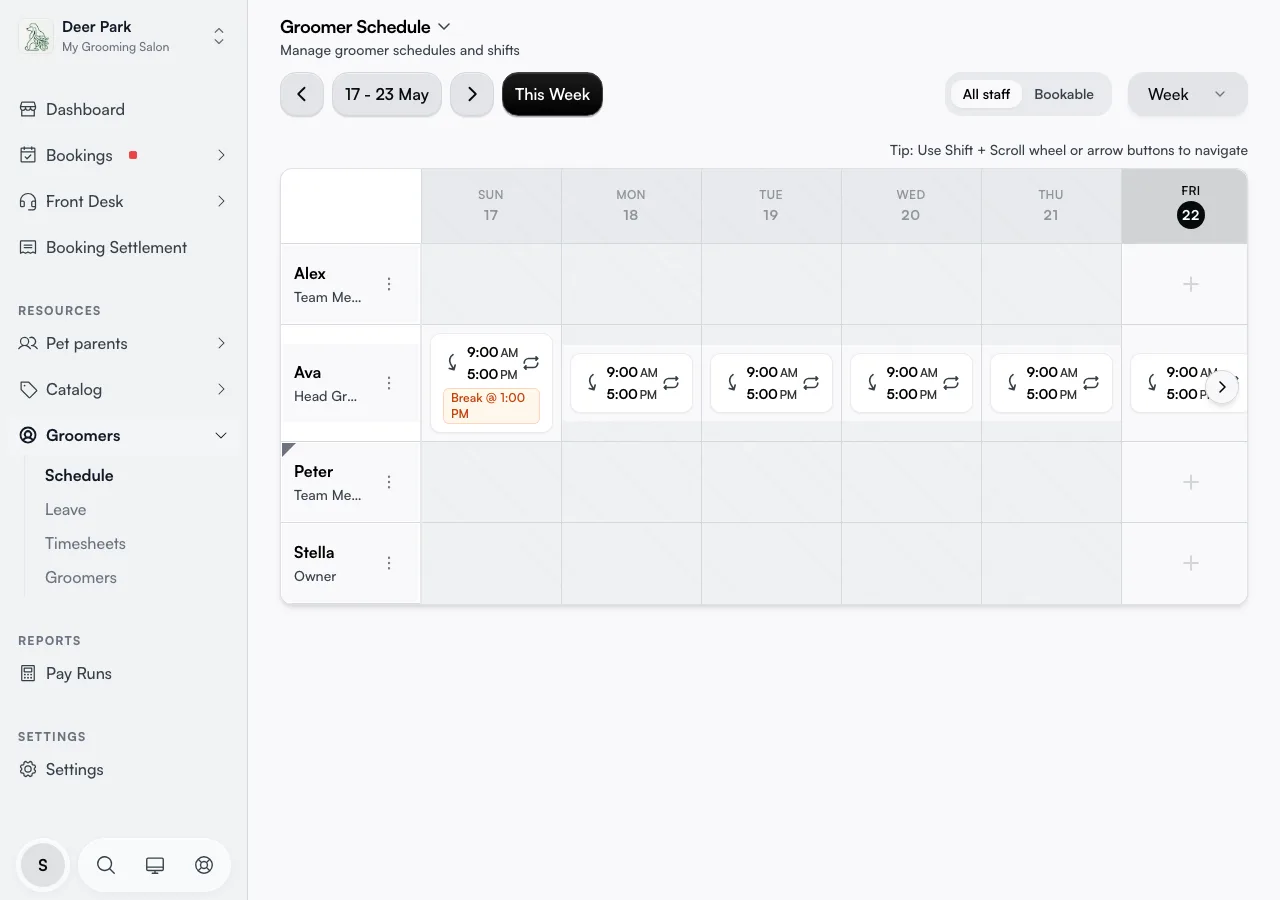Switch to Bookable staff filter
1280x900 pixels.
click(1064, 95)
